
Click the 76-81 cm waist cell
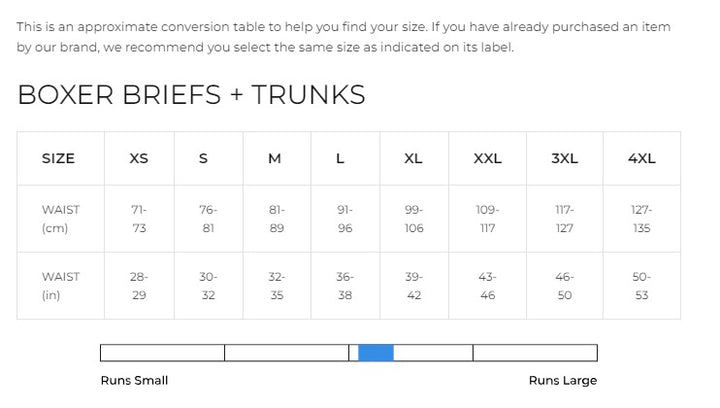pyautogui.click(x=207, y=219)
